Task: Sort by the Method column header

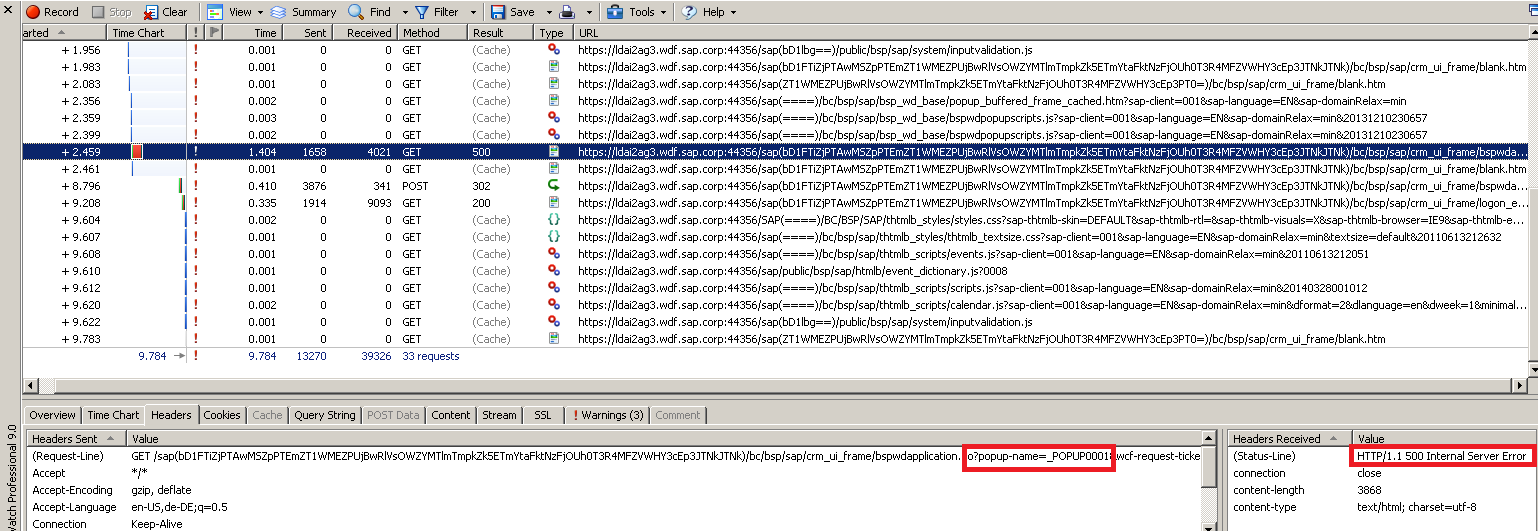Action: [x=432, y=33]
